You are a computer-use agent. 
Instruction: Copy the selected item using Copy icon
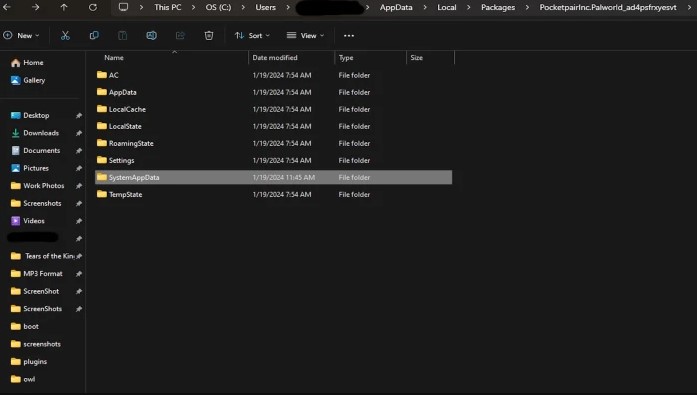(x=94, y=36)
